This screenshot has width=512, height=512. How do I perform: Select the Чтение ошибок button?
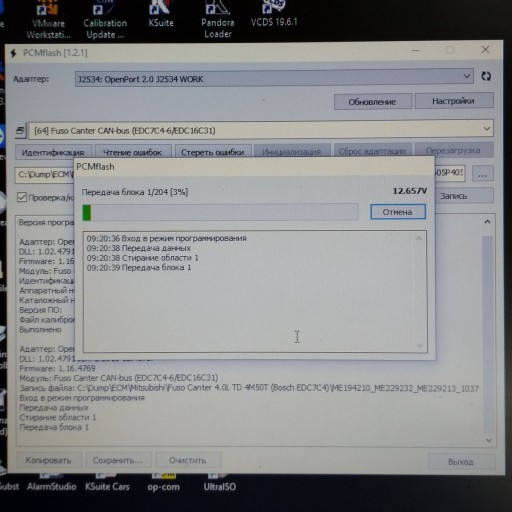(133, 152)
